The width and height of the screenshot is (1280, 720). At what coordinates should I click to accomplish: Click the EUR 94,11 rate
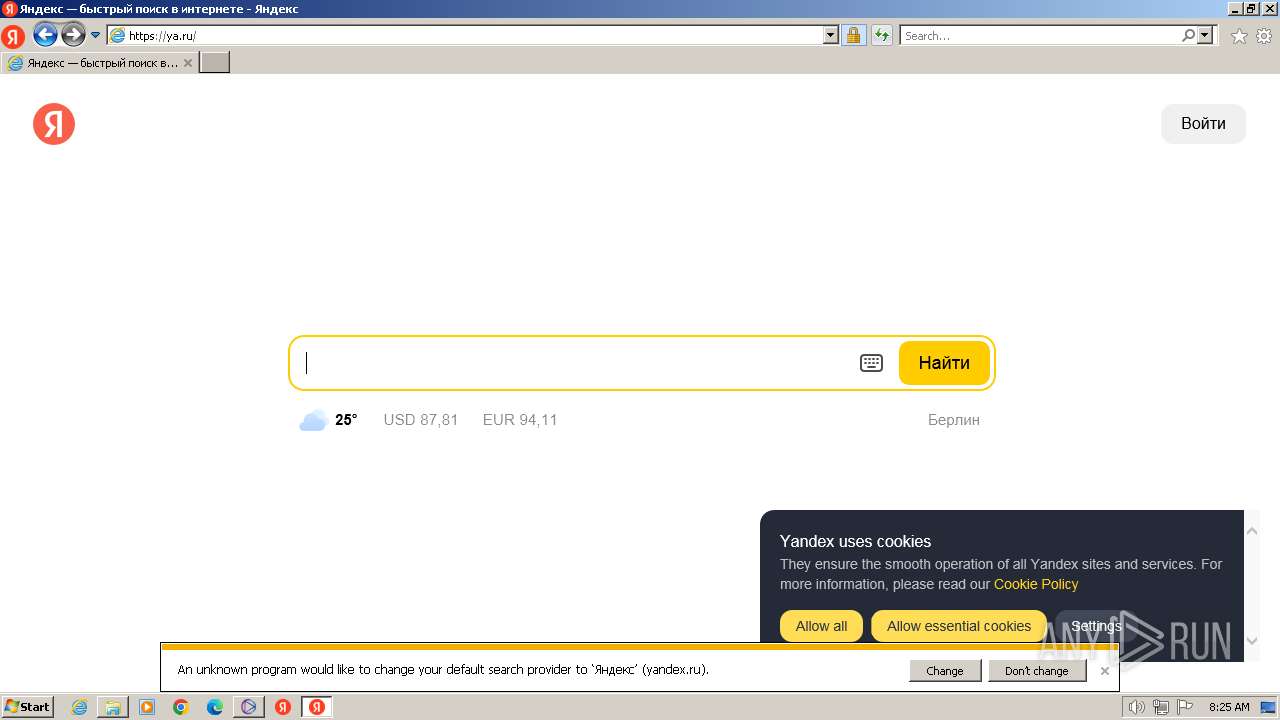[x=520, y=420]
